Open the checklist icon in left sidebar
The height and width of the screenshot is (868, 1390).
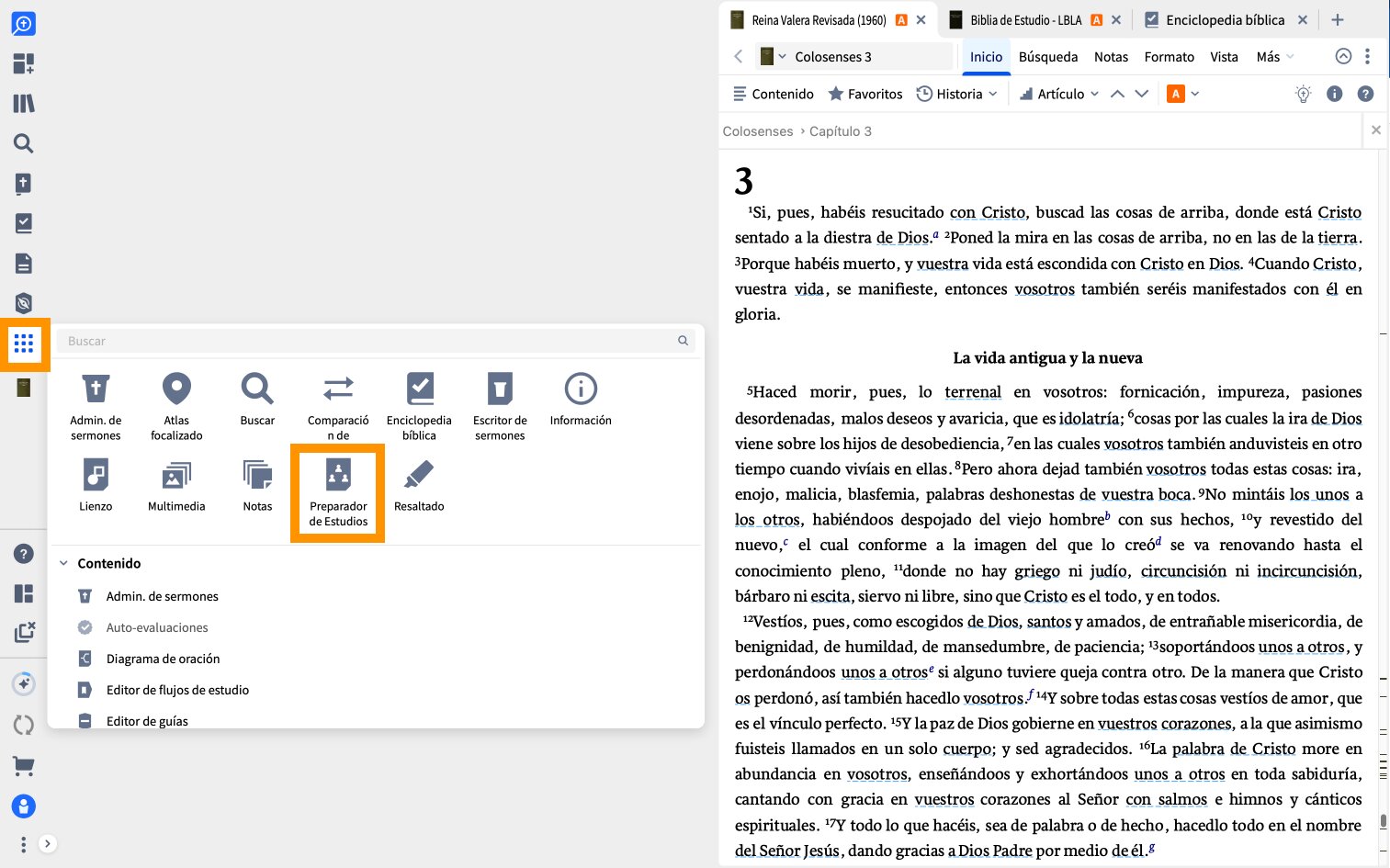coord(24,223)
